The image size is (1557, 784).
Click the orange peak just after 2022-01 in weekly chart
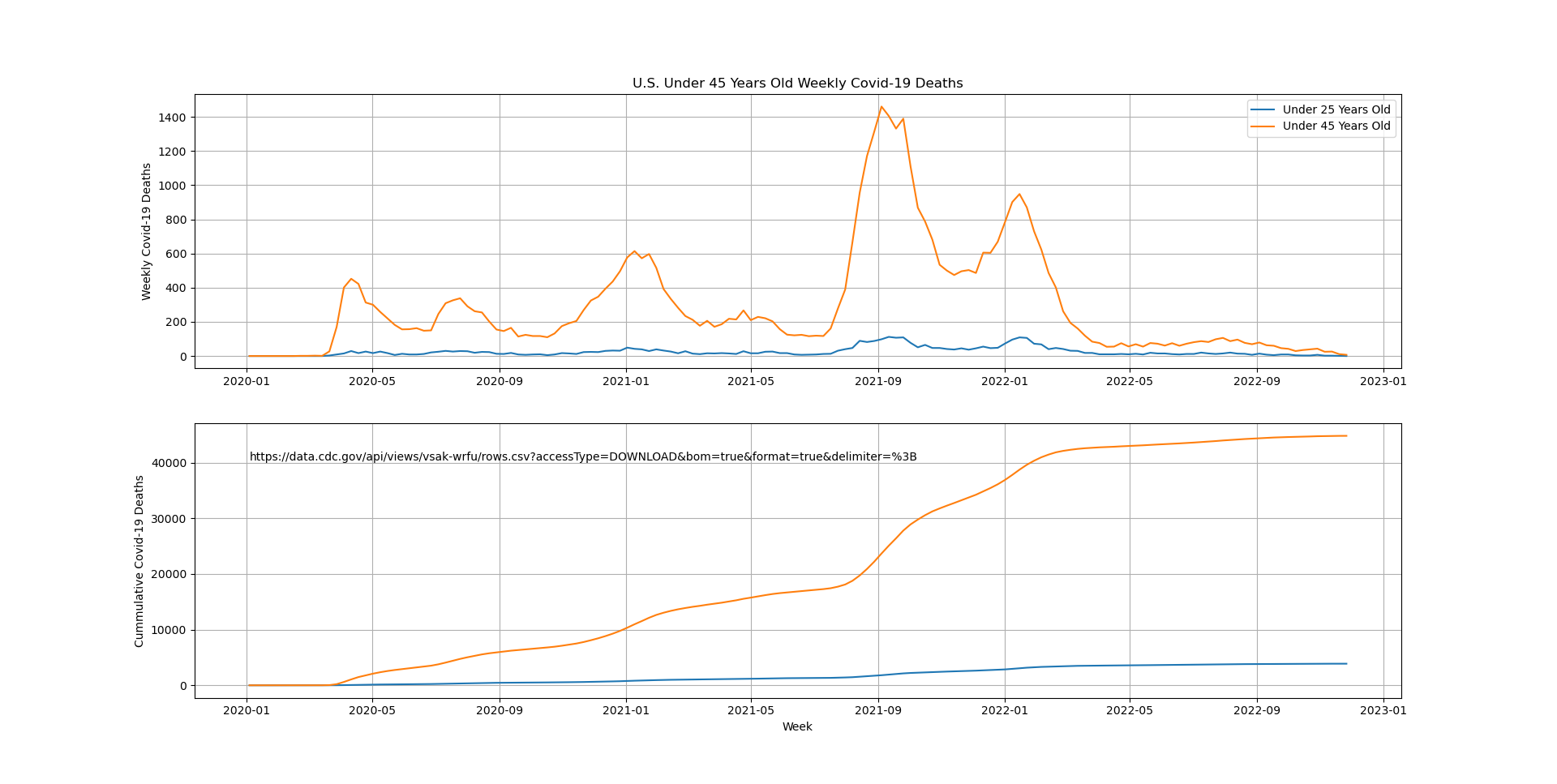tap(1019, 195)
